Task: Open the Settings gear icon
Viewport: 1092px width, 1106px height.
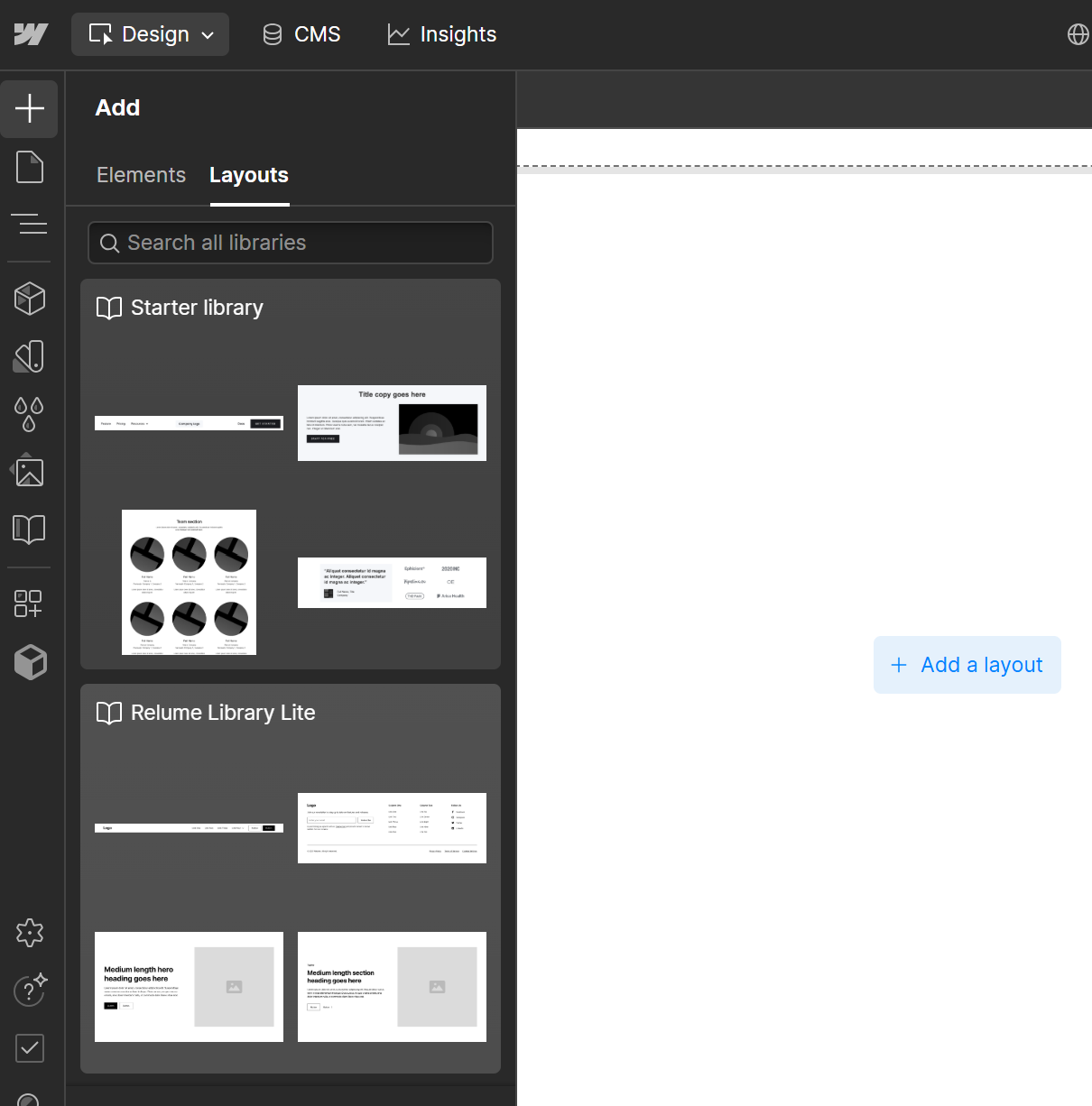Action: [30, 933]
